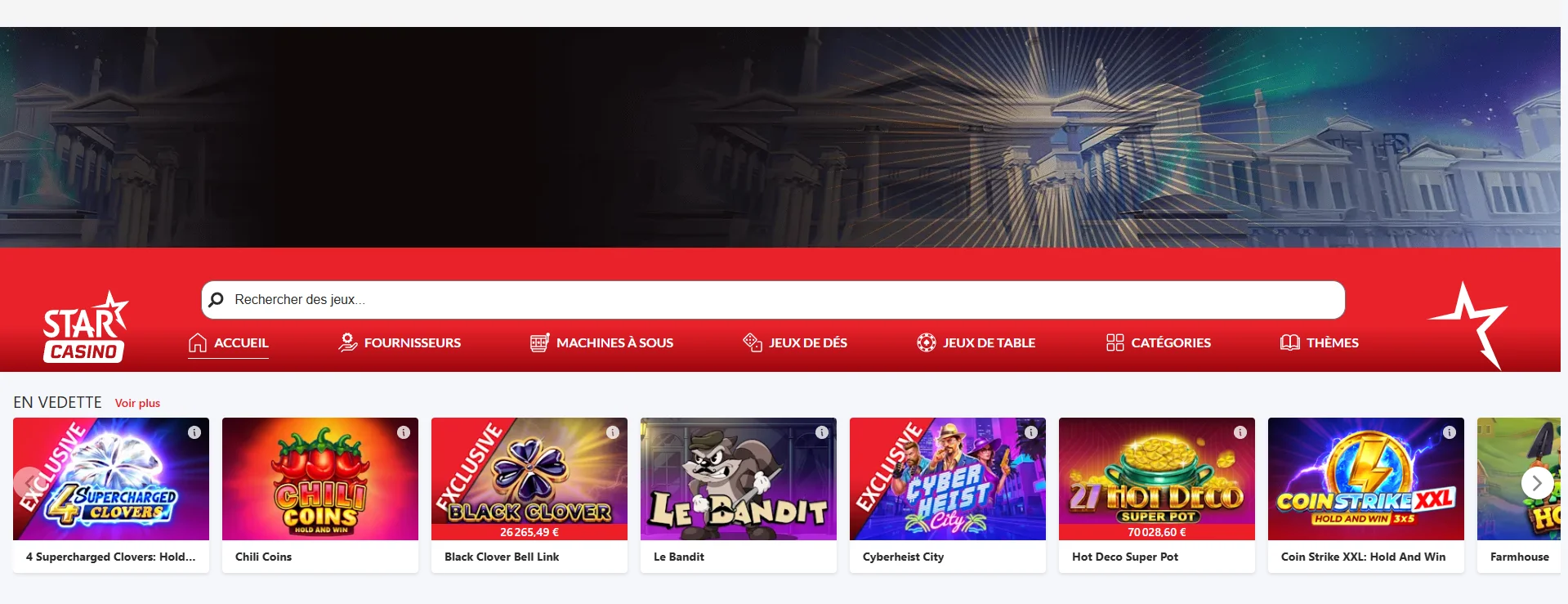Focus the Rechercher des jeux search field
1568x604 pixels.
point(773,300)
